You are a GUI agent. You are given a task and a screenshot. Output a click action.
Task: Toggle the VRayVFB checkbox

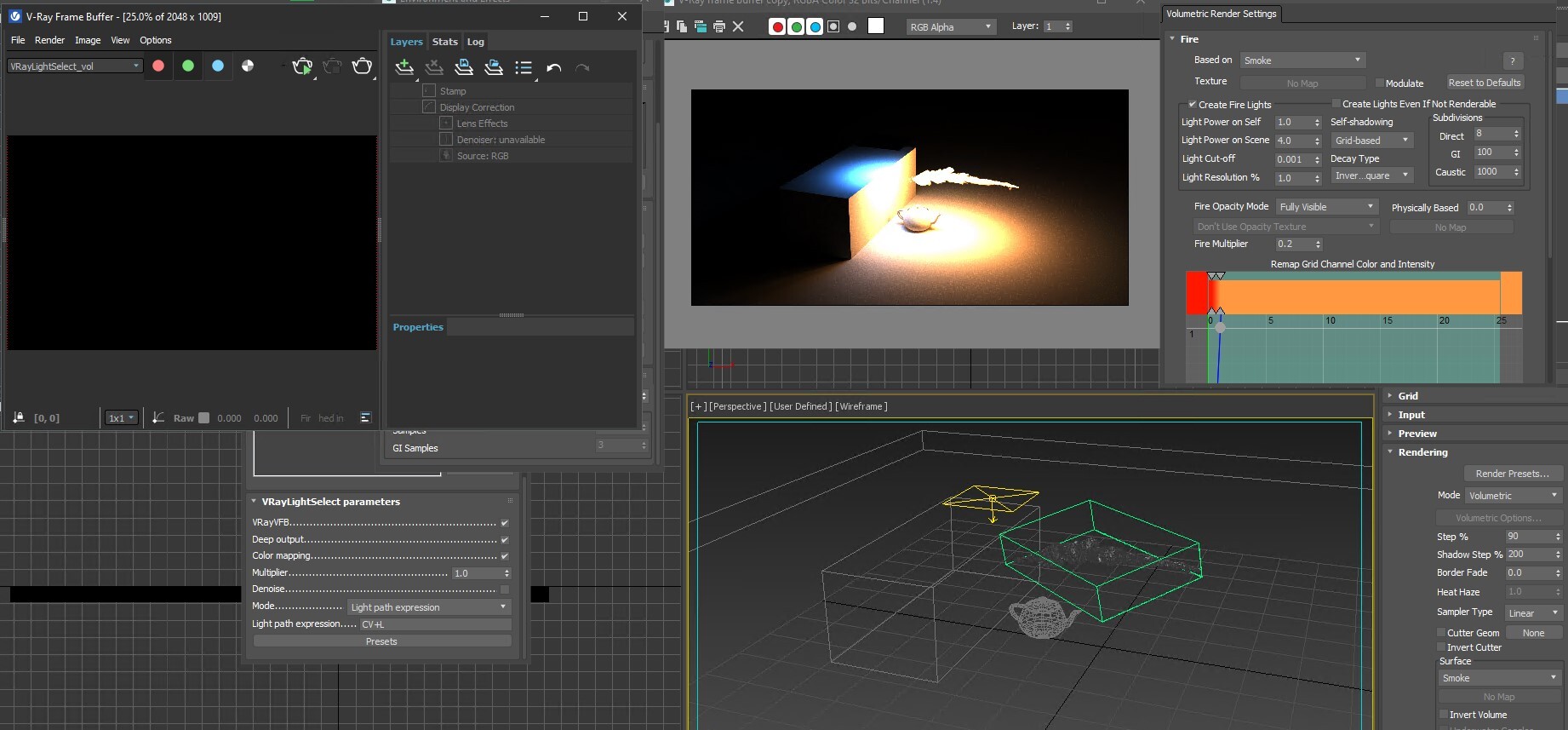pos(505,523)
